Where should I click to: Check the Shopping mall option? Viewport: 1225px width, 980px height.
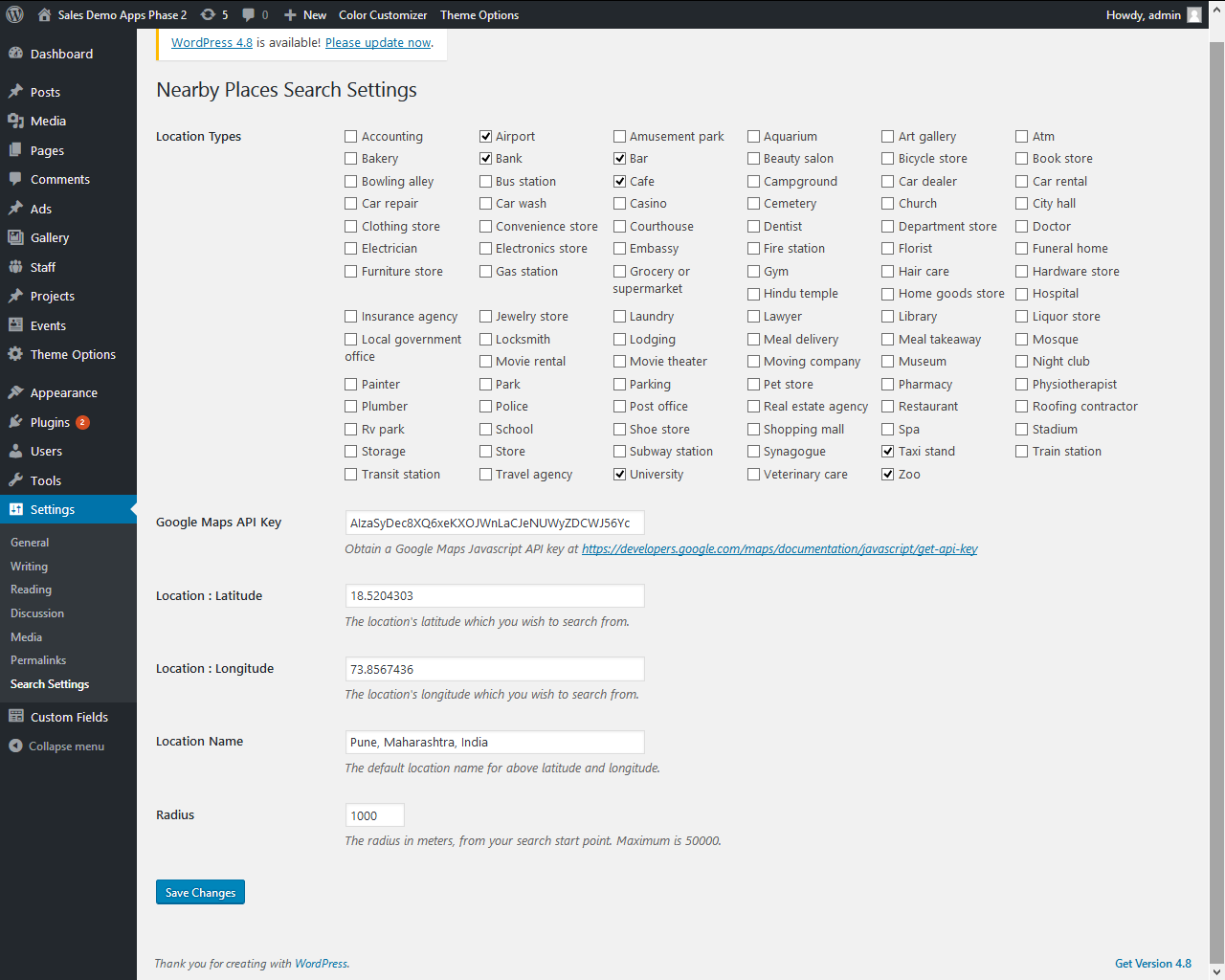[x=754, y=429]
